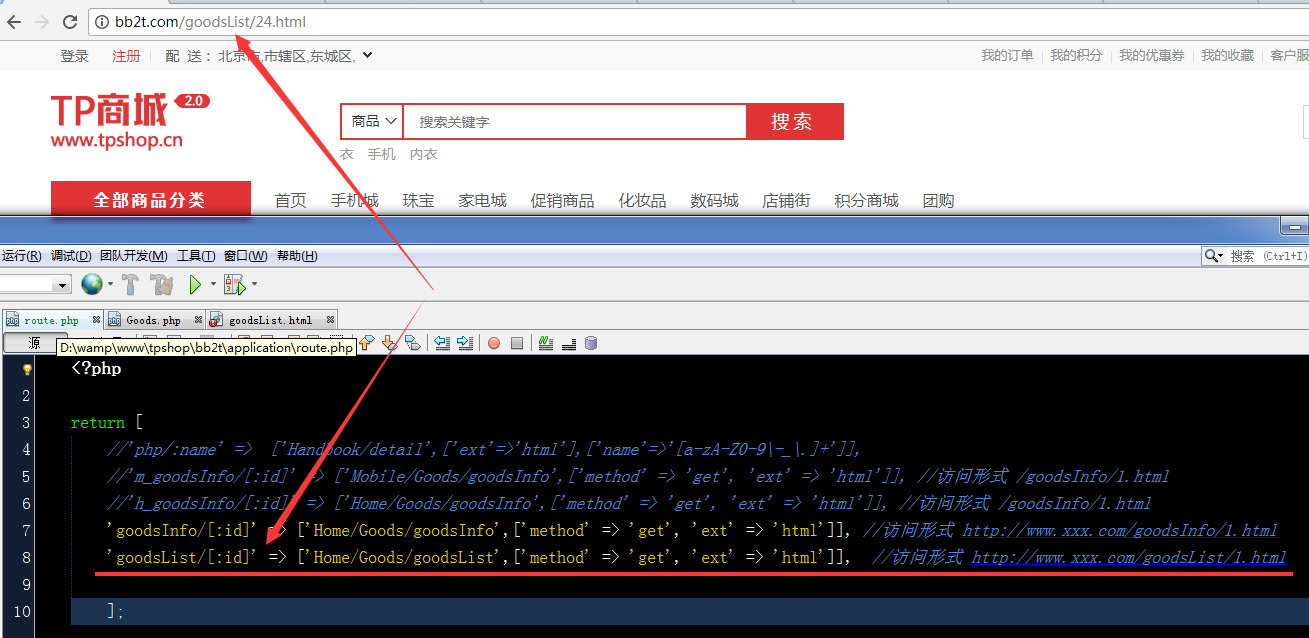Image resolution: width=1309 pixels, height=638 pixels.
Task: Click the browser reload button
Action: coord(70,21)
